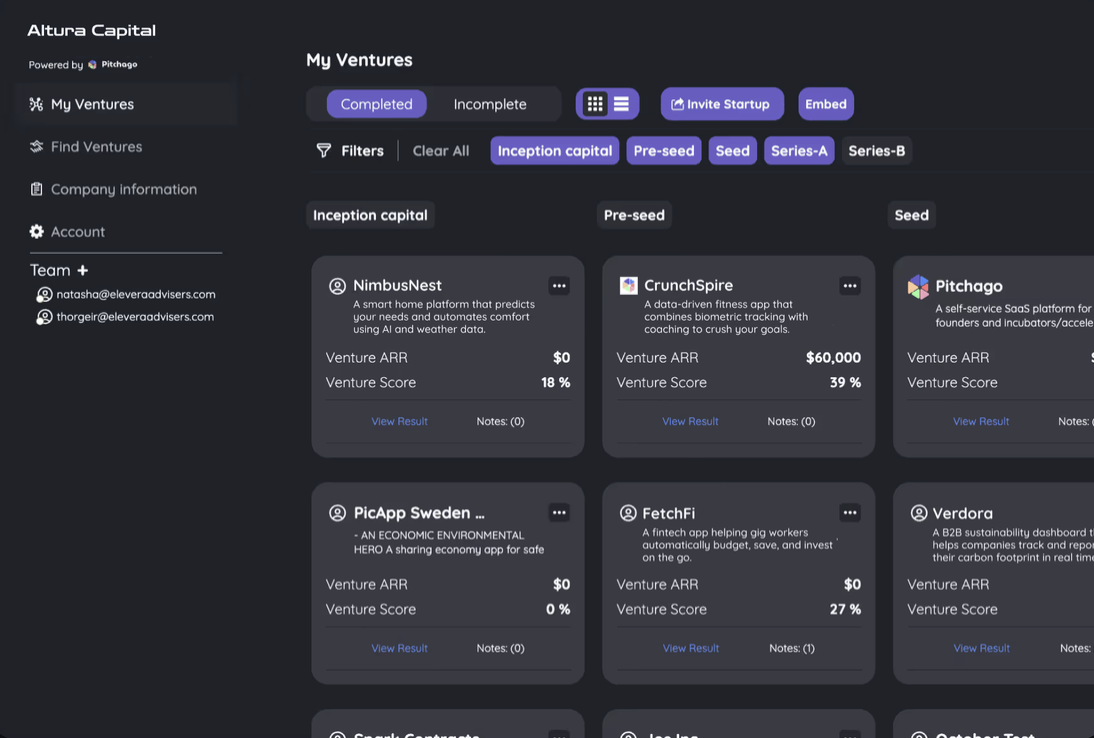
Task: Toggle off the Seed filter chip
Action: 732,150
